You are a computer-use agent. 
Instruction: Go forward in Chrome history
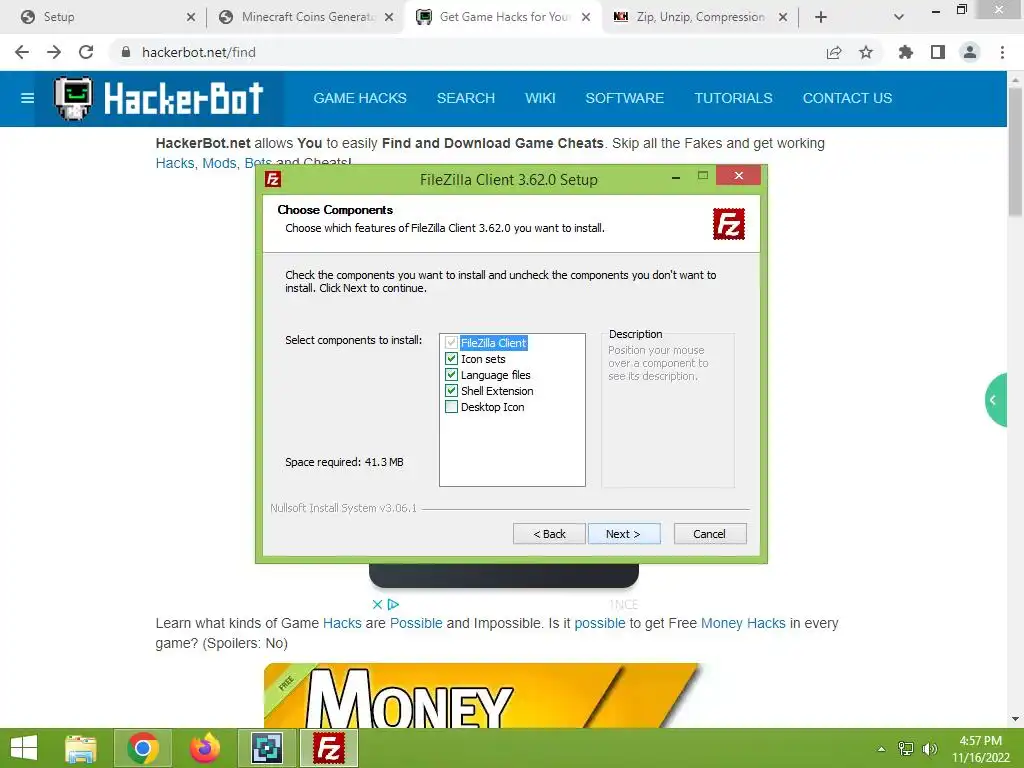click(x=54, y=52)
